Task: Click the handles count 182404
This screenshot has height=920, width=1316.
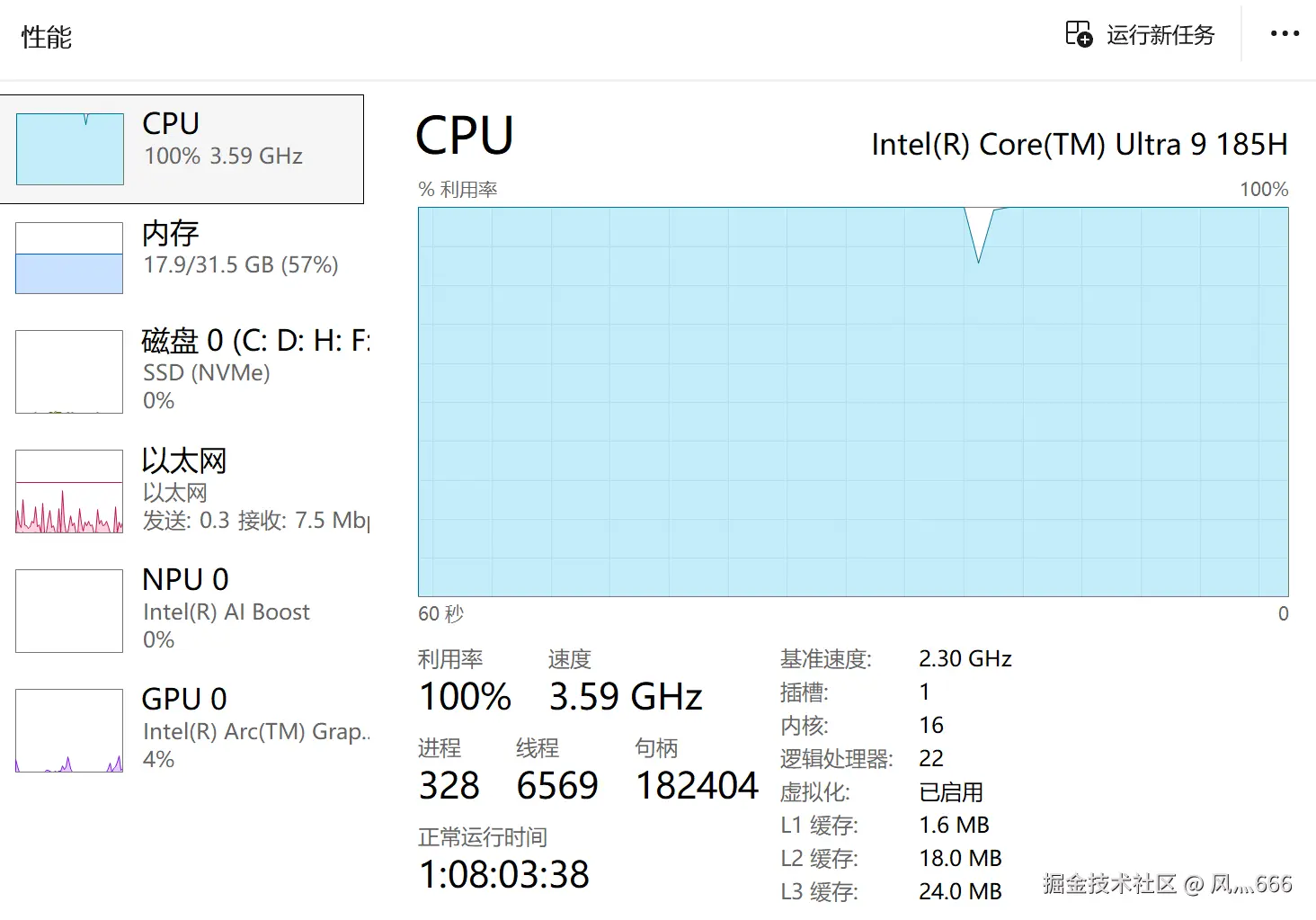Action: click(x=698, y=786)
